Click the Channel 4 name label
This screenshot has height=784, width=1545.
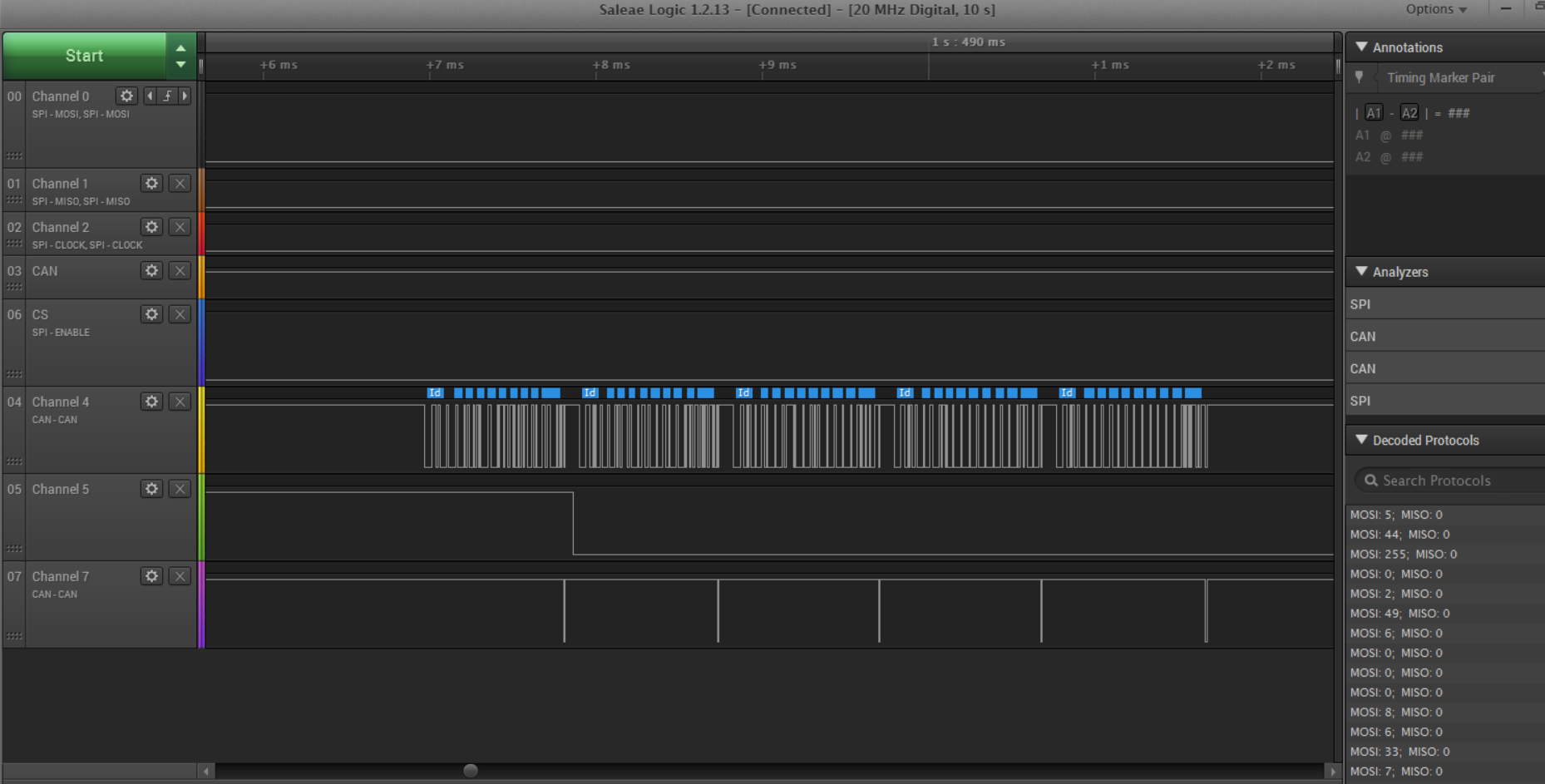[61, 402]
